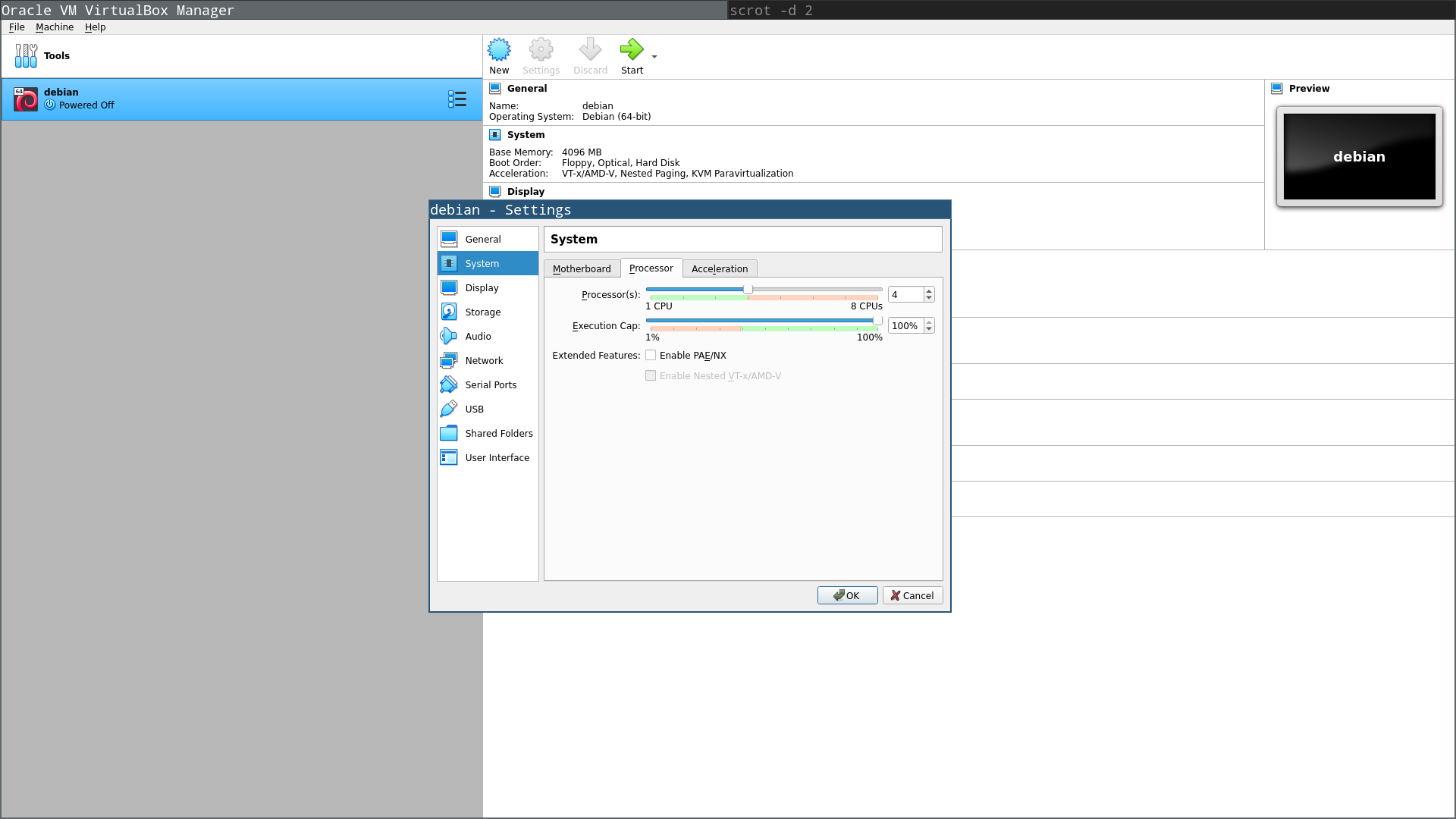Click the 'System' section header in details

[526, 135]
